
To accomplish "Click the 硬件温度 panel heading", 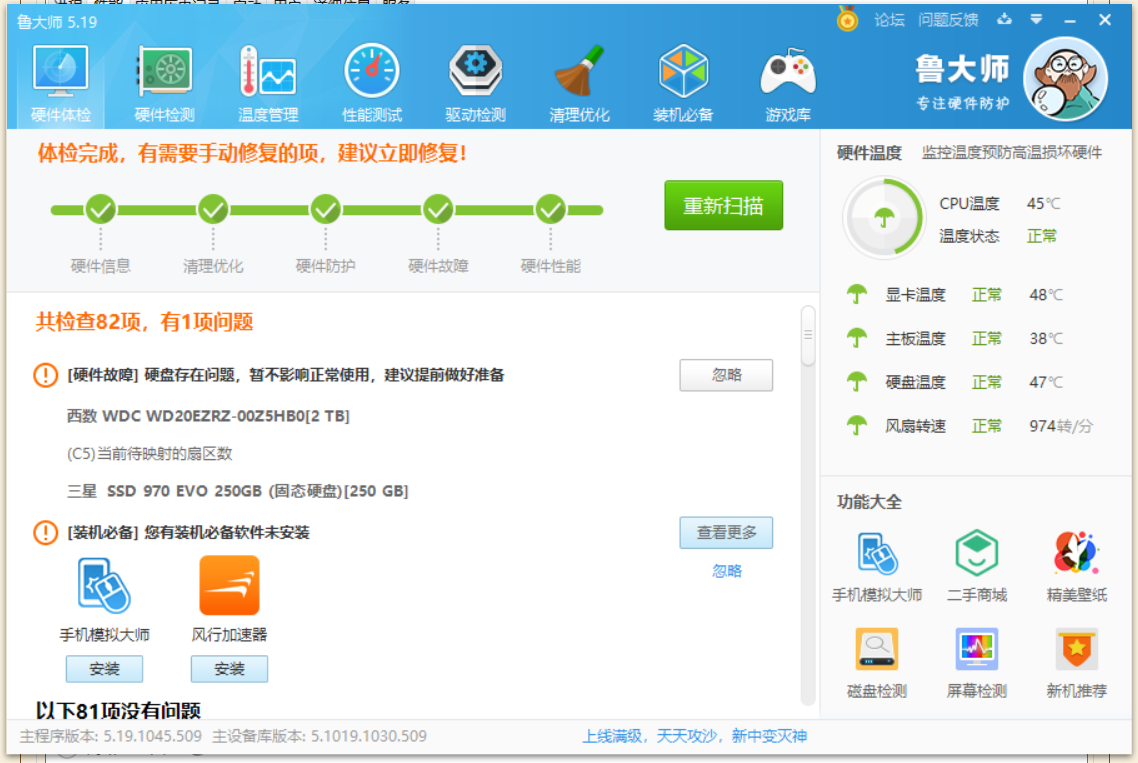I will [x=869, y=152].
